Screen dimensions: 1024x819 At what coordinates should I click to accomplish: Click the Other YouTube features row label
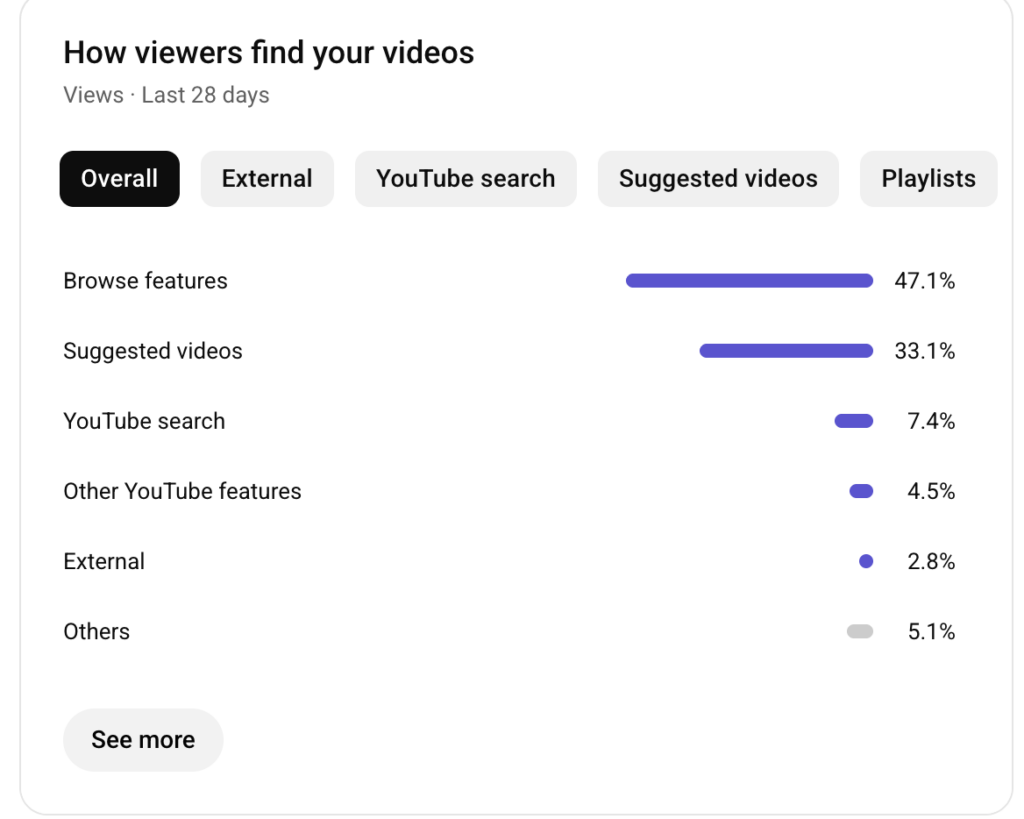tap(182, 491)
